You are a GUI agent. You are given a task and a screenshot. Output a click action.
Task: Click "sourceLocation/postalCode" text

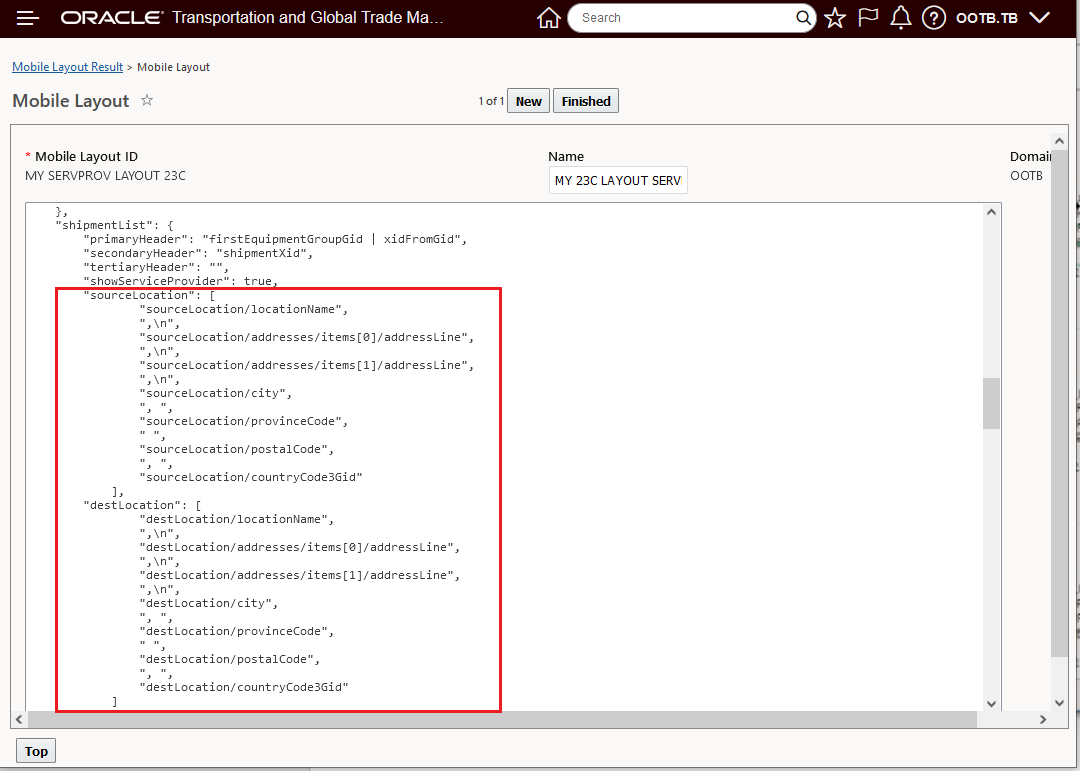pyautogui.click(x=237, y=449)
